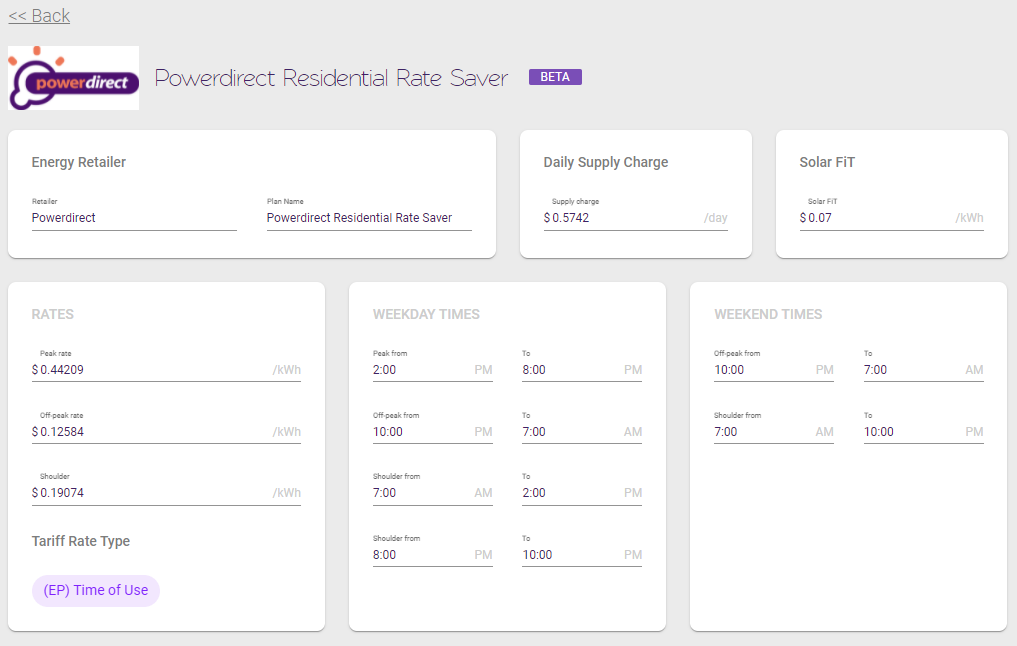Screen dimensions: 1017x646
Task: Click the Energy Retailer card heading
Action: coord(78,162)
